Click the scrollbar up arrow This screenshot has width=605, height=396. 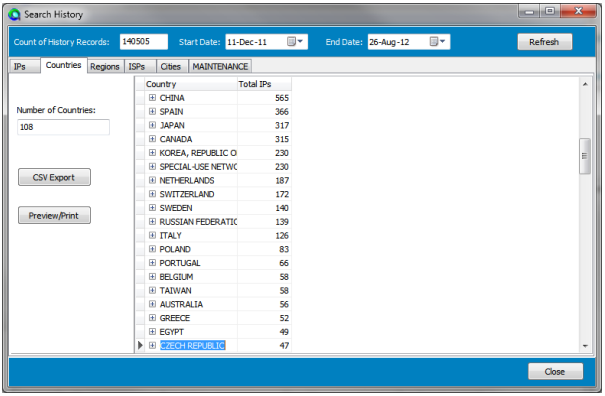585,84
